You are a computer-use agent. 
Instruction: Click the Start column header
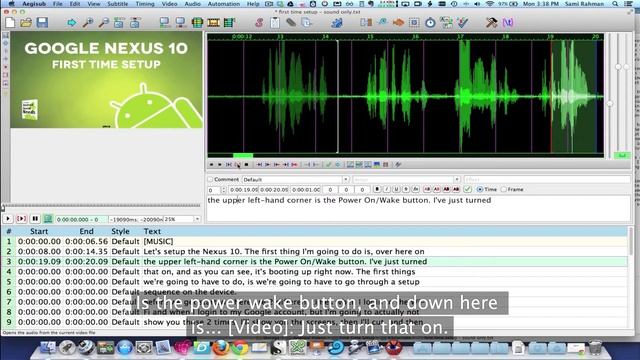[x=39, y=231]
